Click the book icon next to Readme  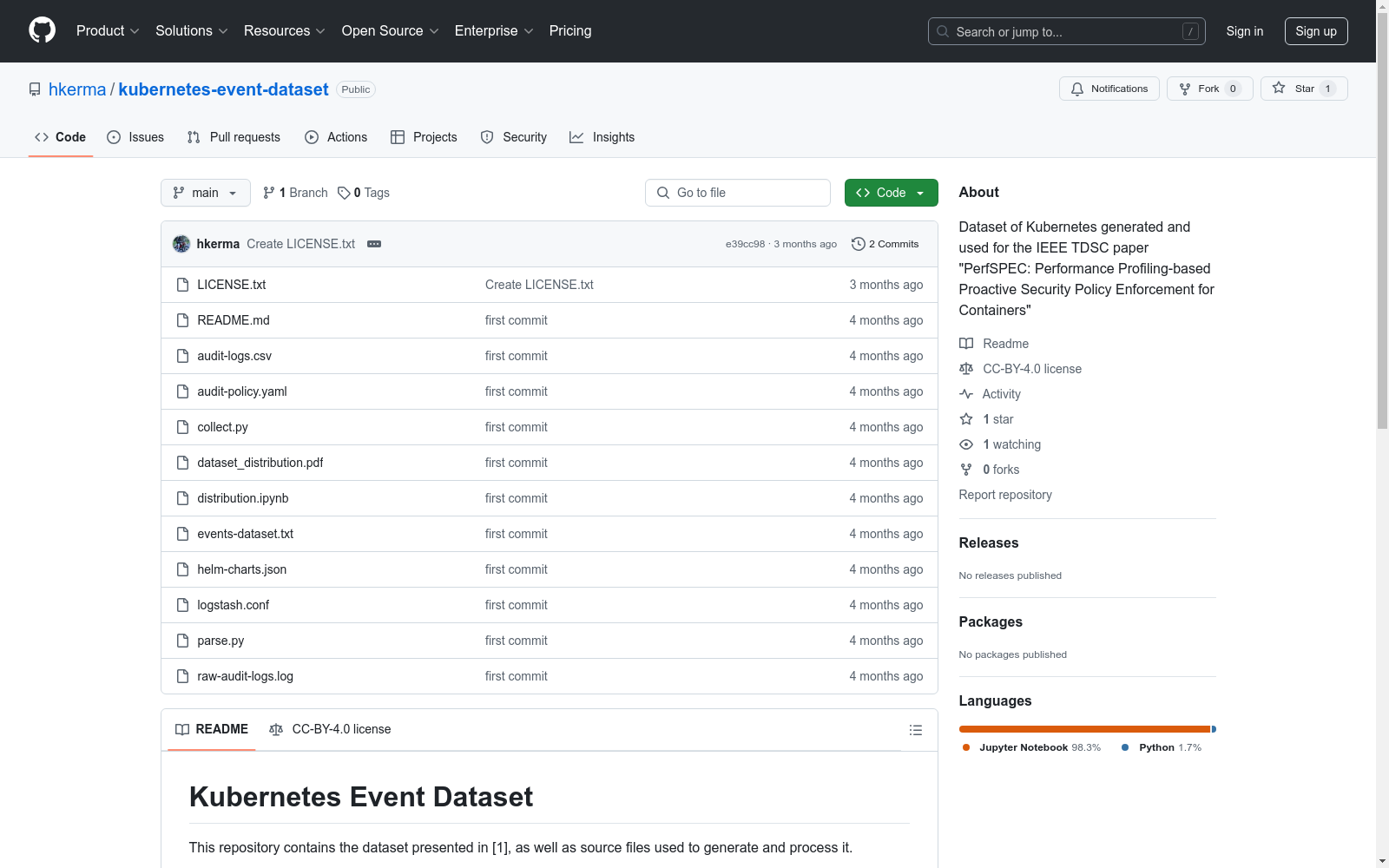click(966, 344)
